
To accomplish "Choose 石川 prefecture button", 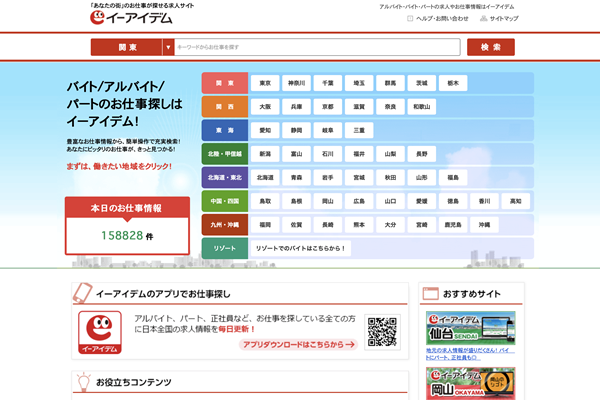I will (x=328, y=154).
